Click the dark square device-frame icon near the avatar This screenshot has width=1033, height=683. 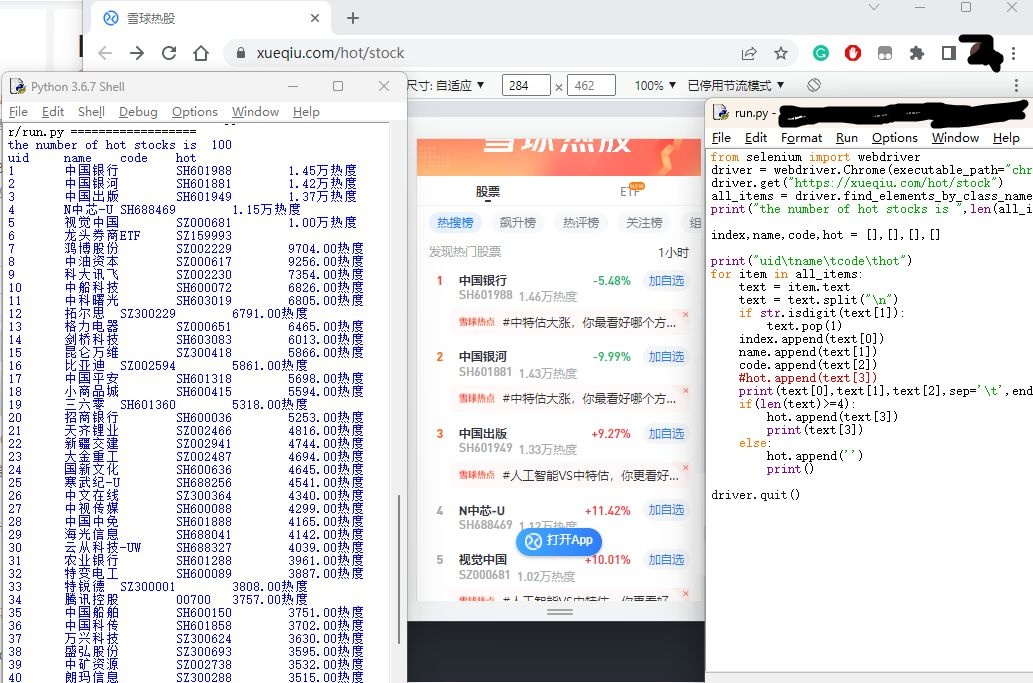948,55
